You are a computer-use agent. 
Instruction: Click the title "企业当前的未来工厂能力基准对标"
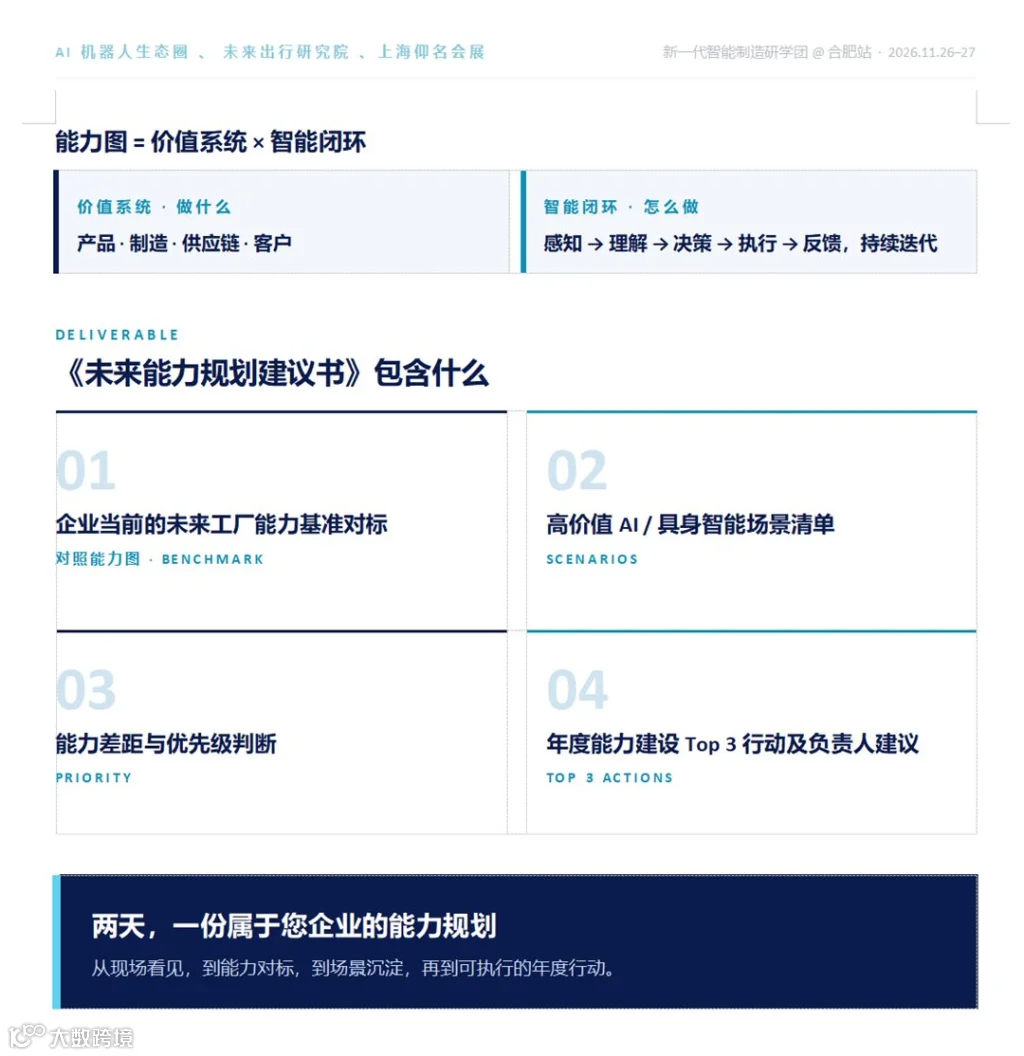222,524
